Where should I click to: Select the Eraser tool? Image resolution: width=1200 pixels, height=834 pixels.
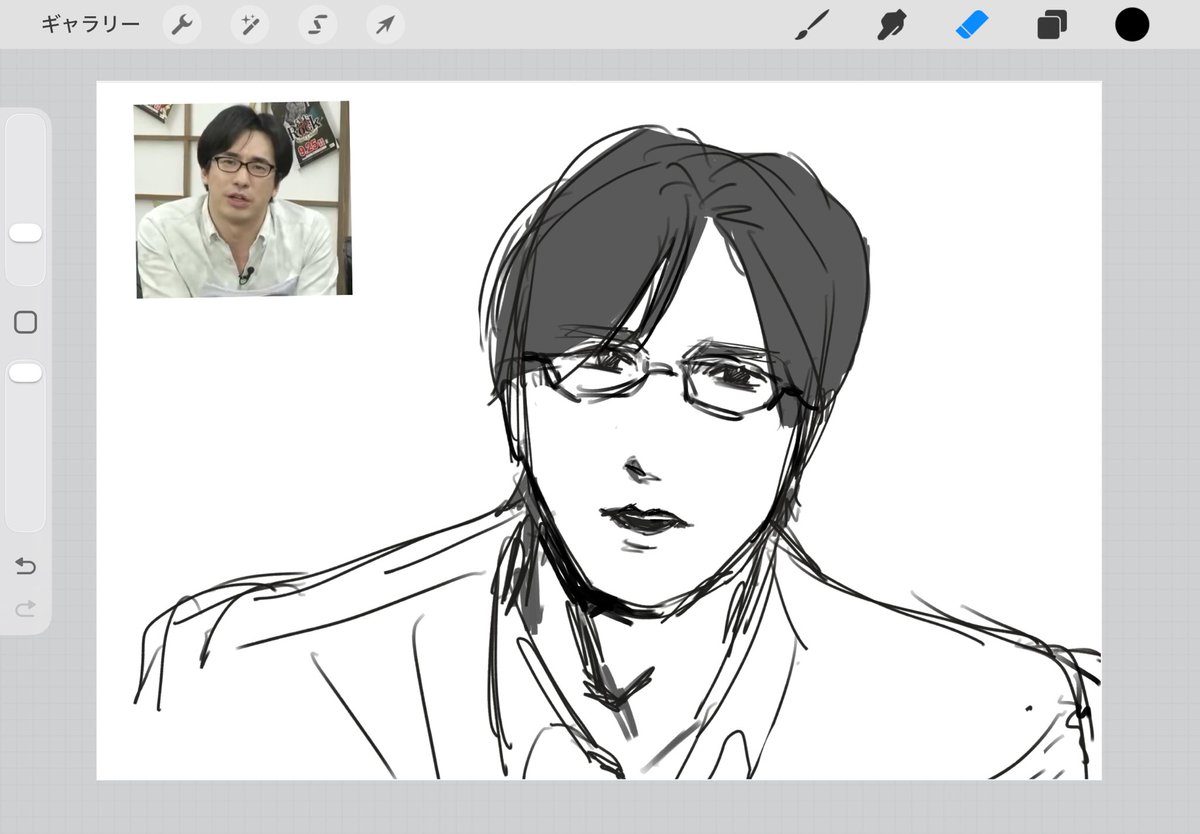972,25
